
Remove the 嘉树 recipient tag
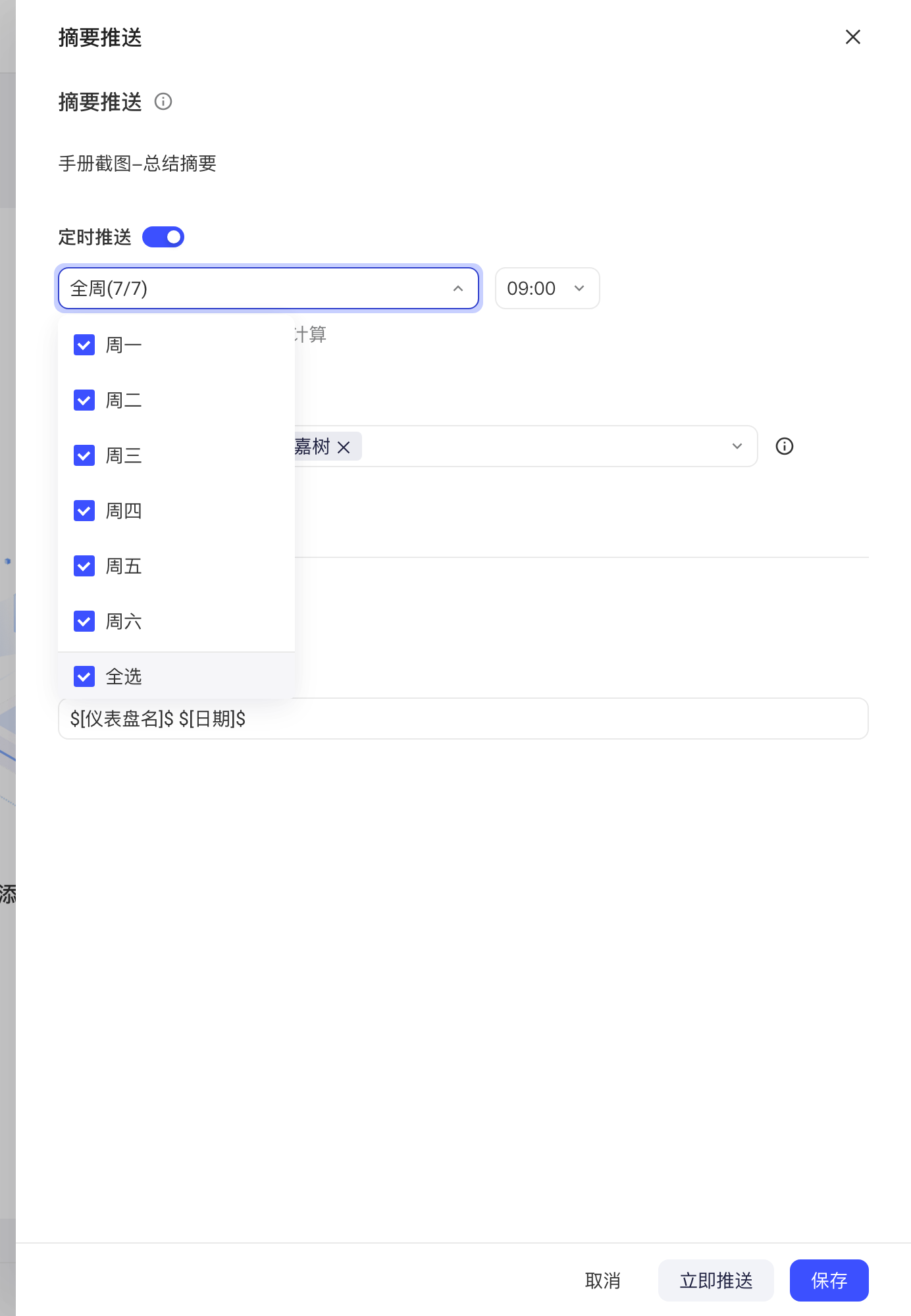tap(344, 447)
